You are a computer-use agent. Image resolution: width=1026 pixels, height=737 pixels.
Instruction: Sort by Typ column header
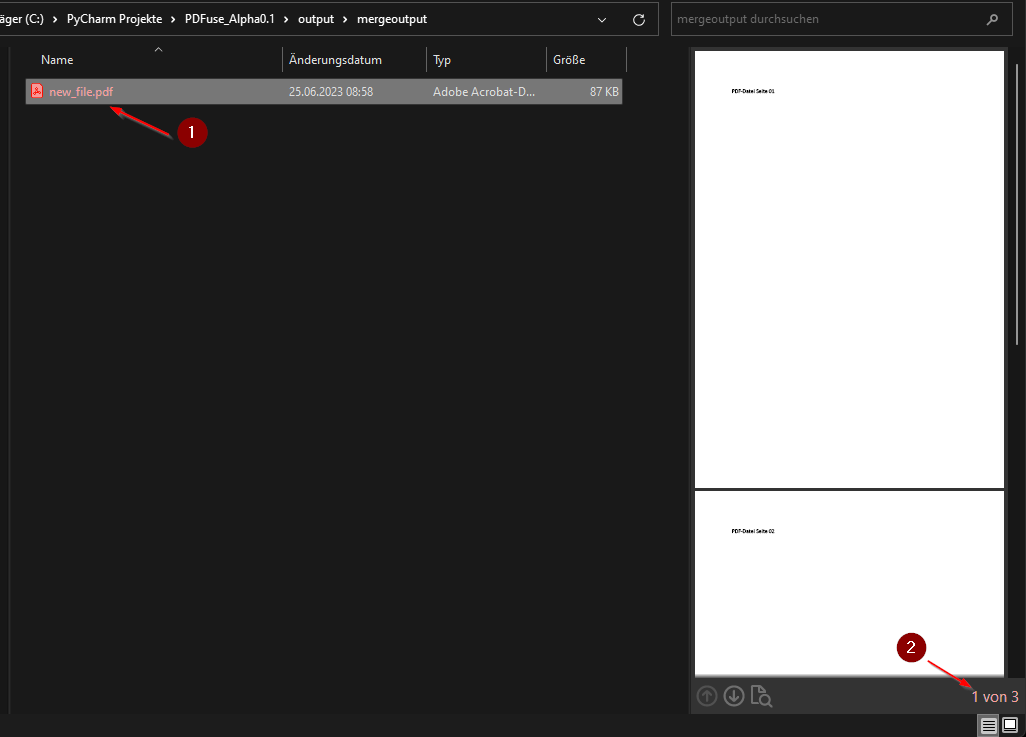pos(442,60)
